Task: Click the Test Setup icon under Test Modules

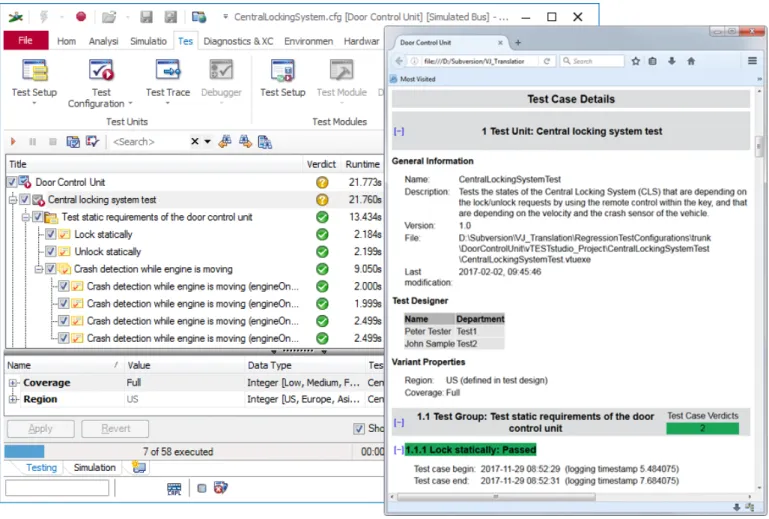Action: [x=283, y=71]
